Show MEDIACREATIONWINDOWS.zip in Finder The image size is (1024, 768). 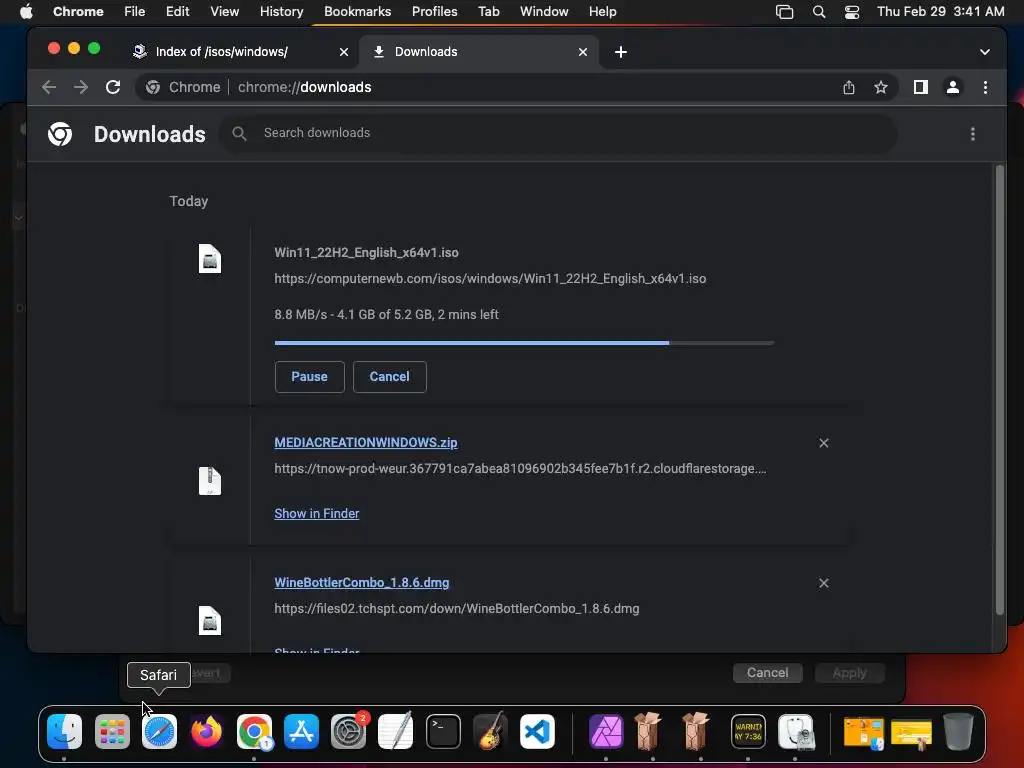[317, 513]
